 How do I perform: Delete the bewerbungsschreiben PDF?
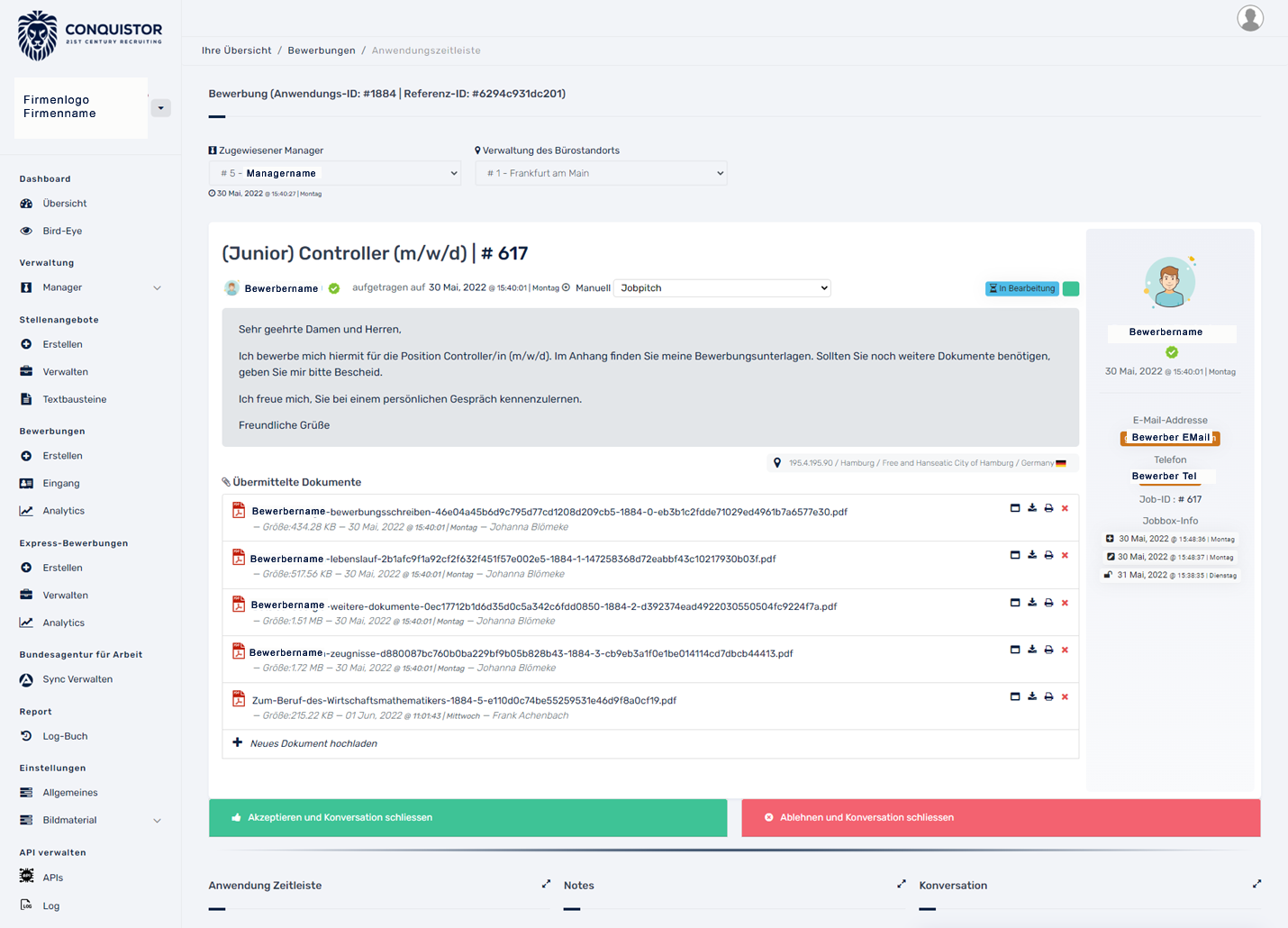(1065, 508)
